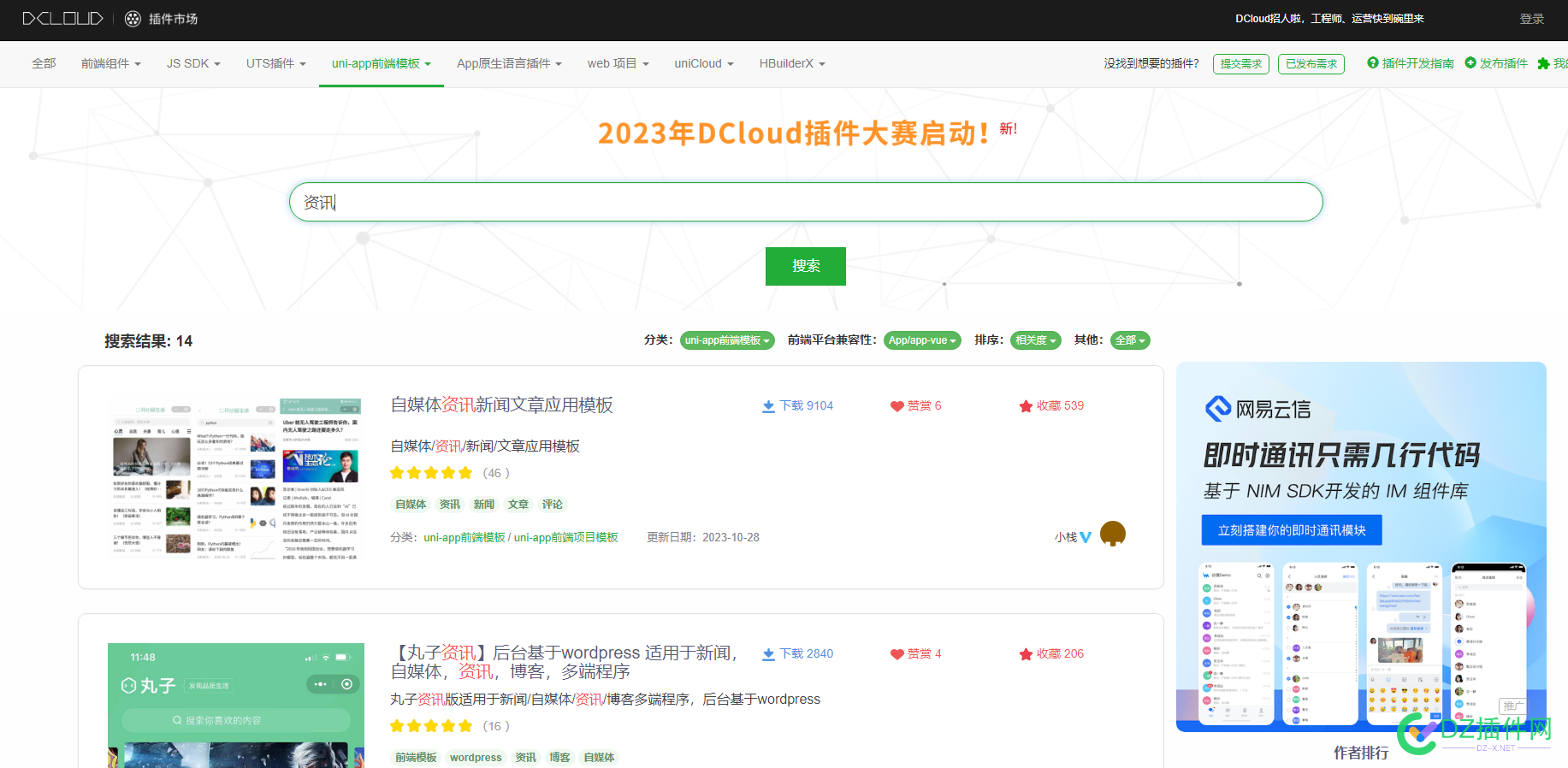Image resolution: width=1568 pixels, height=768 pixels.
Task: Expand HBuilderX menu
Action: point(792,63)
